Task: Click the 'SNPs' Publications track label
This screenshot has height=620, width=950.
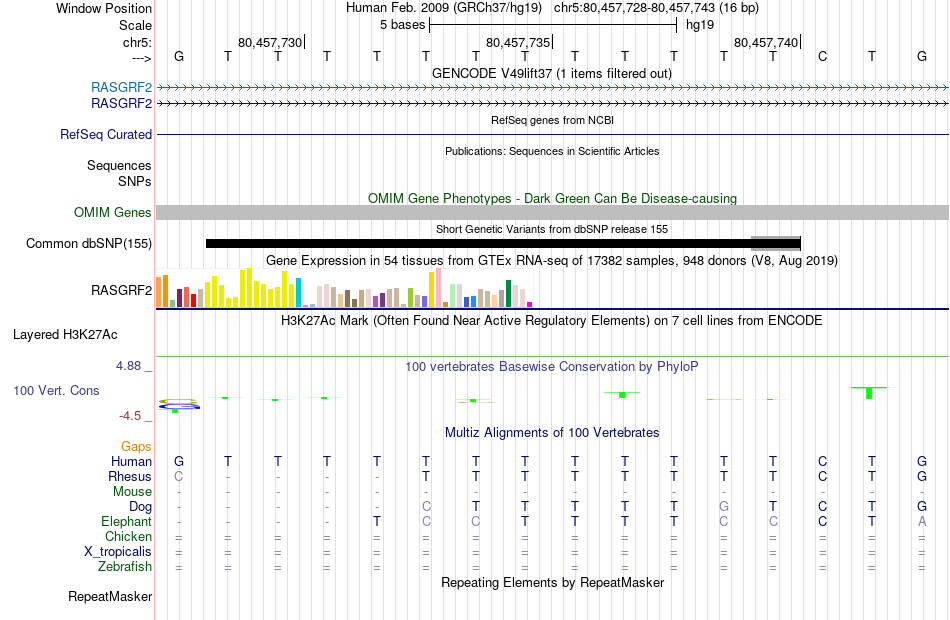Action: tap(135, 181)
